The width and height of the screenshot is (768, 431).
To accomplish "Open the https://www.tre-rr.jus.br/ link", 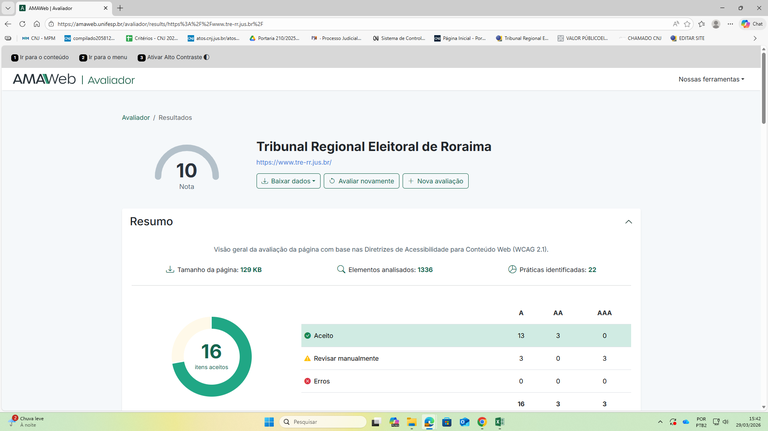I will [x=294, y=162].
